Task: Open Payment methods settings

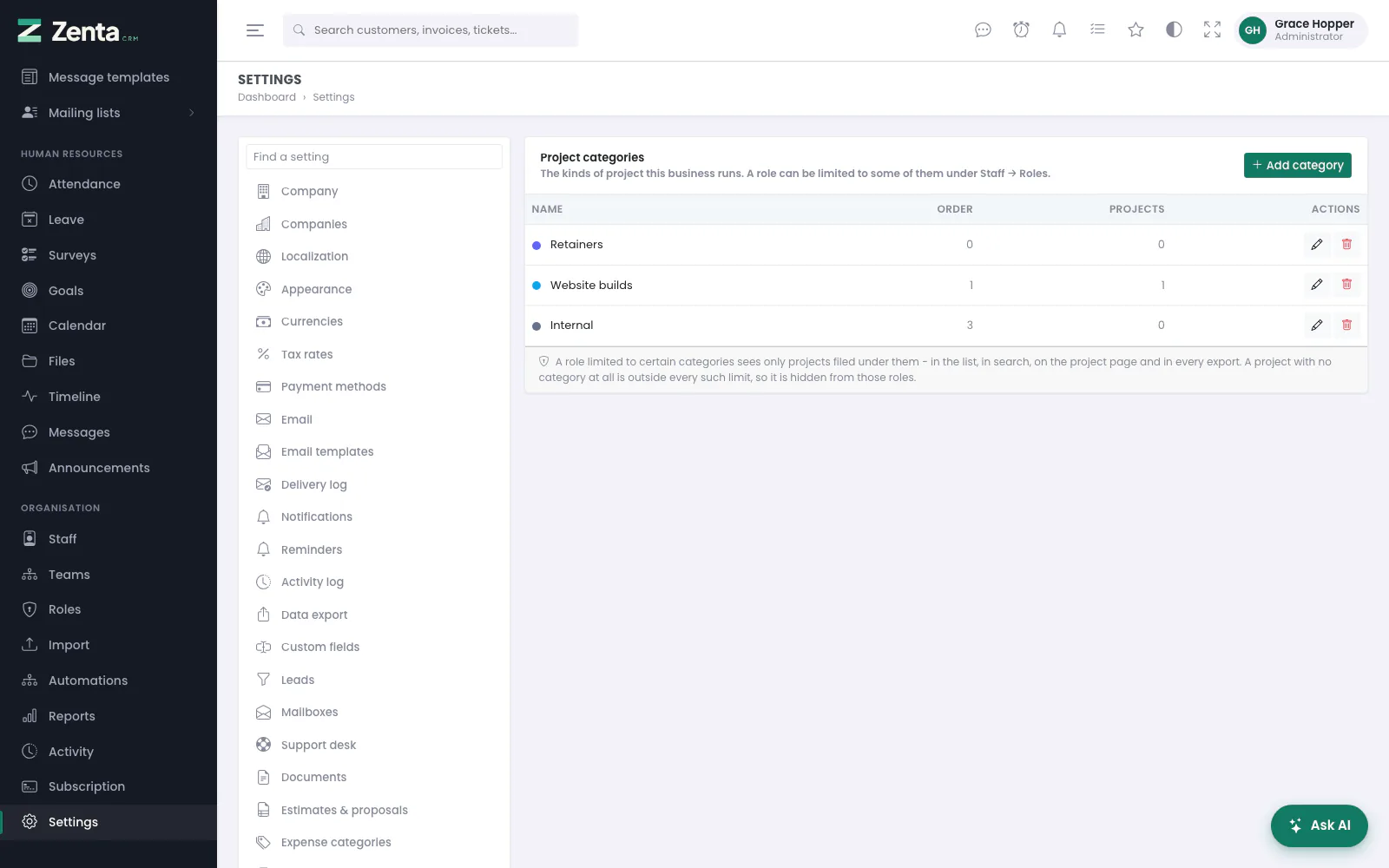Action: point(374,386)
